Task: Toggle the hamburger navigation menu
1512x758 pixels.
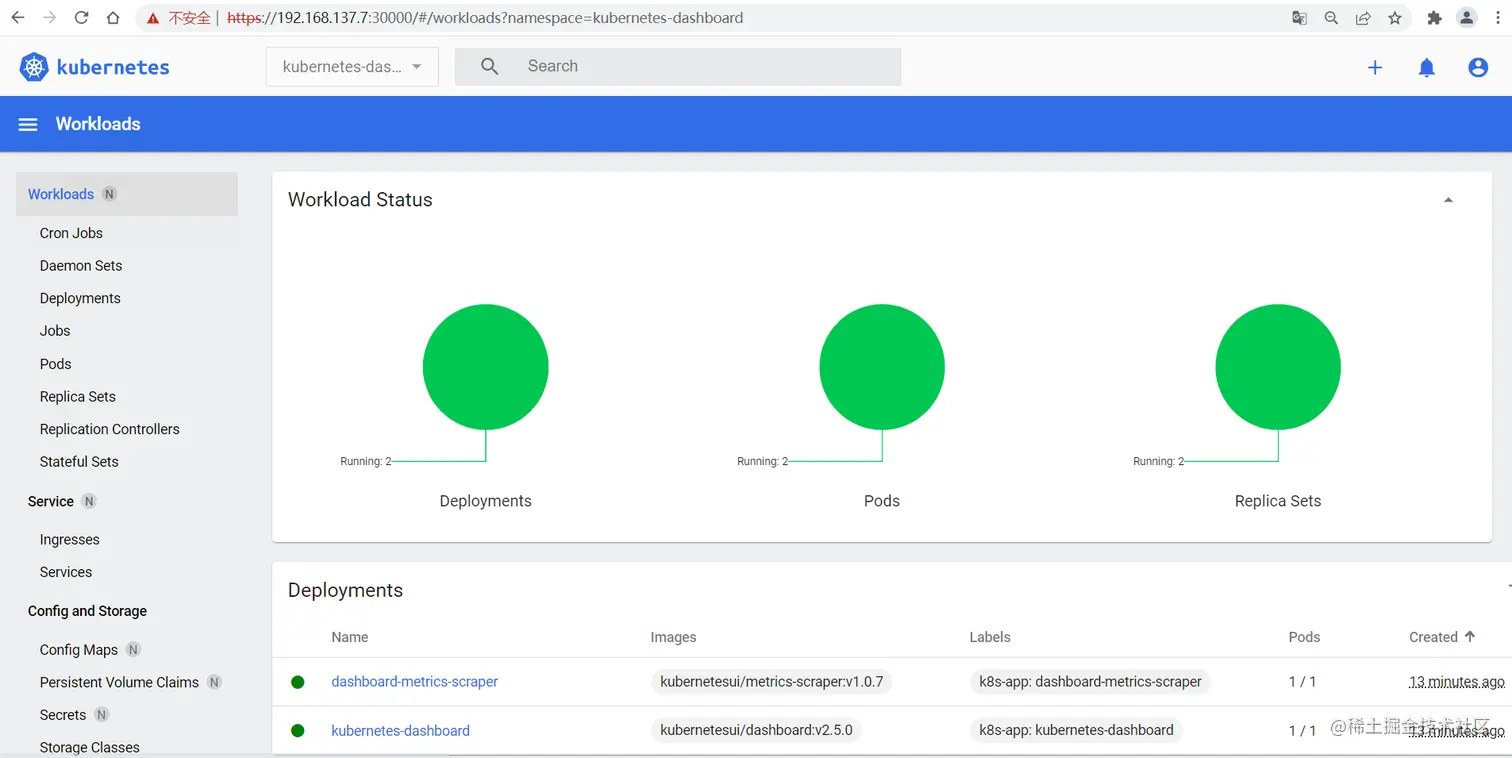Action: coord(27,124)
